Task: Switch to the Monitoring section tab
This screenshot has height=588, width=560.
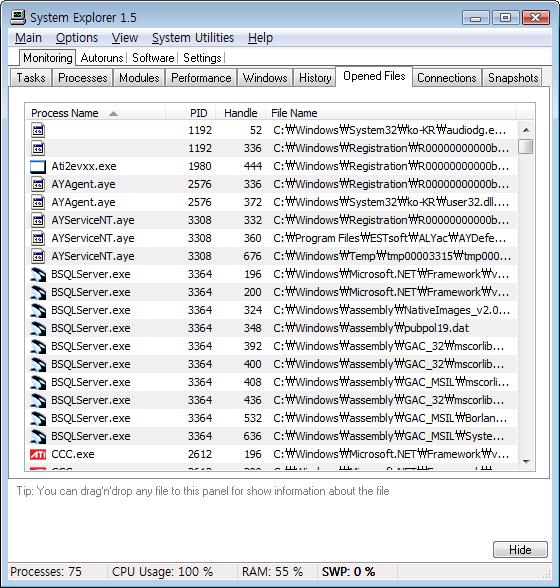Action: [x=48, y=58]
